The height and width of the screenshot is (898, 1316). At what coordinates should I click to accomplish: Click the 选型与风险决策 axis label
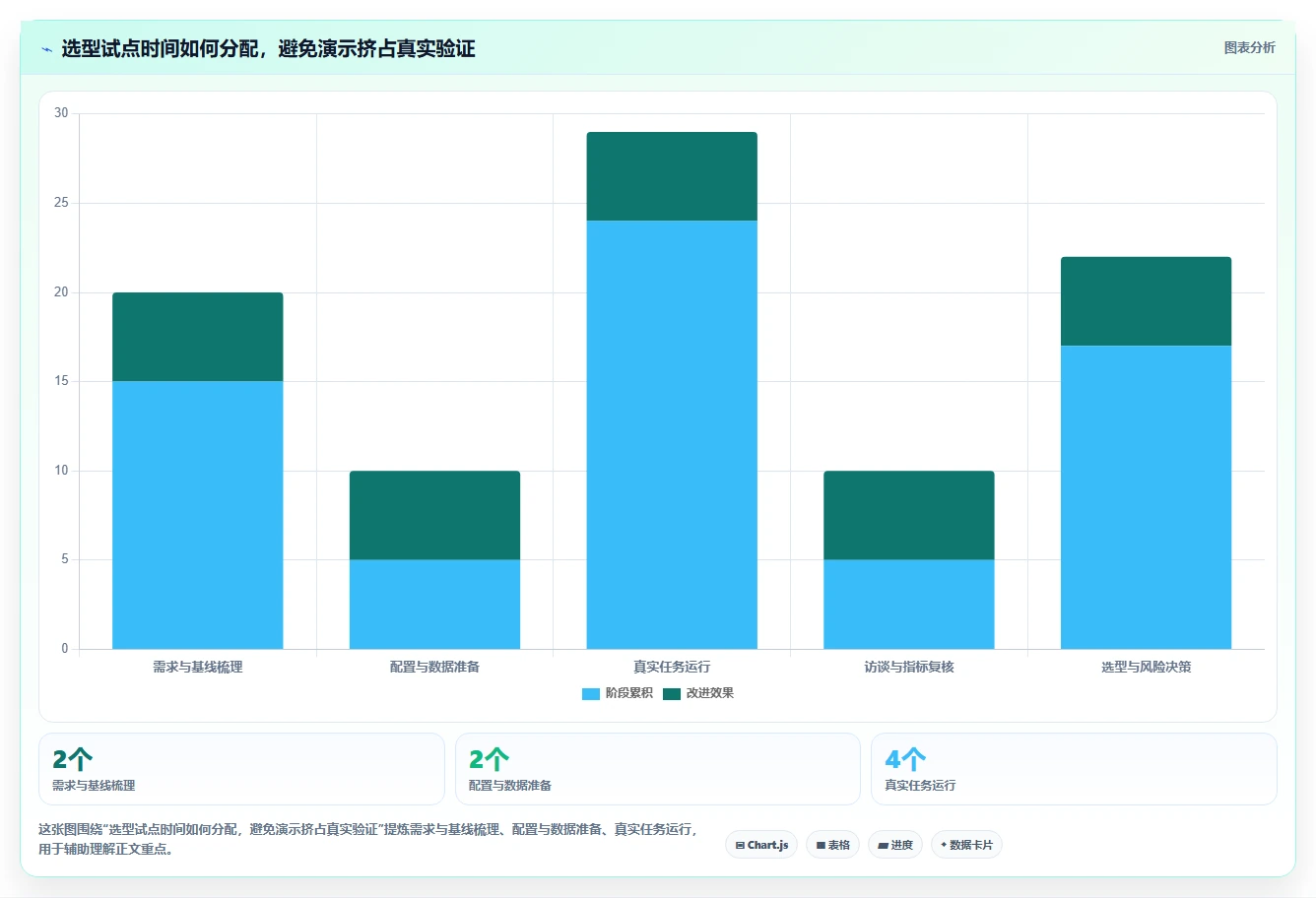(1146, 667)
